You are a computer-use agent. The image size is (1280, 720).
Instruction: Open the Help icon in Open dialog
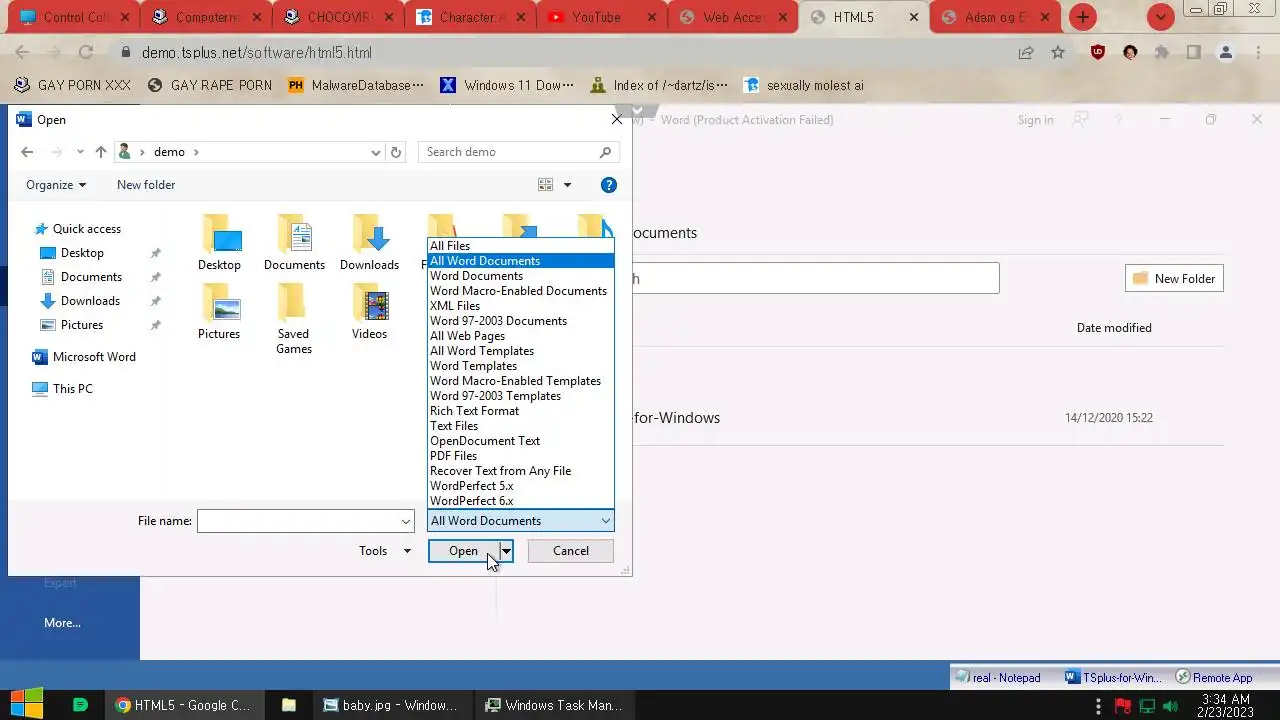tap(608, 185)
